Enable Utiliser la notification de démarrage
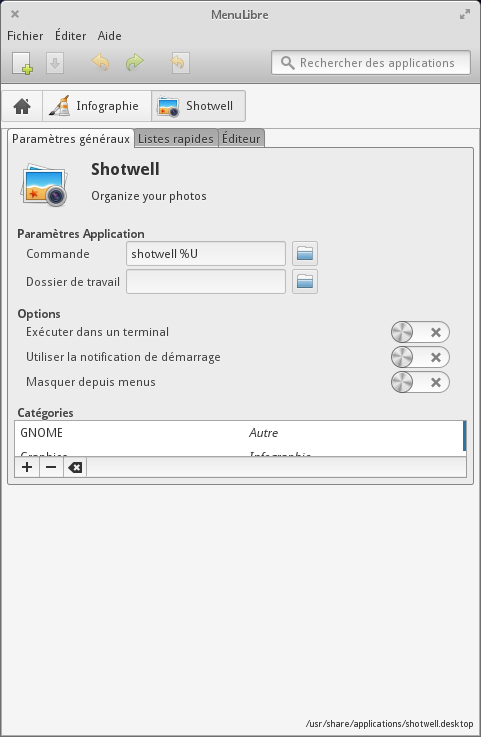 pos(420,357)
